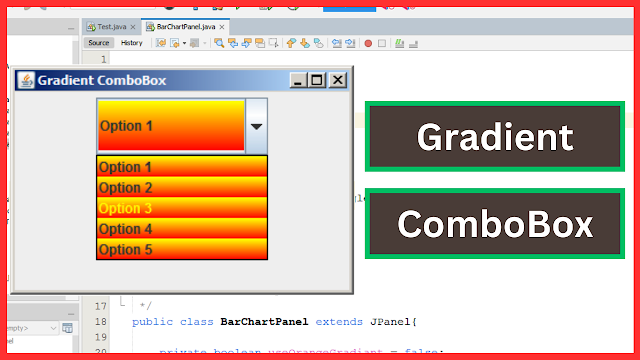Start macro recording with the red circle
The height and width of the screenshot is (360, 640).
coord(368,43)
